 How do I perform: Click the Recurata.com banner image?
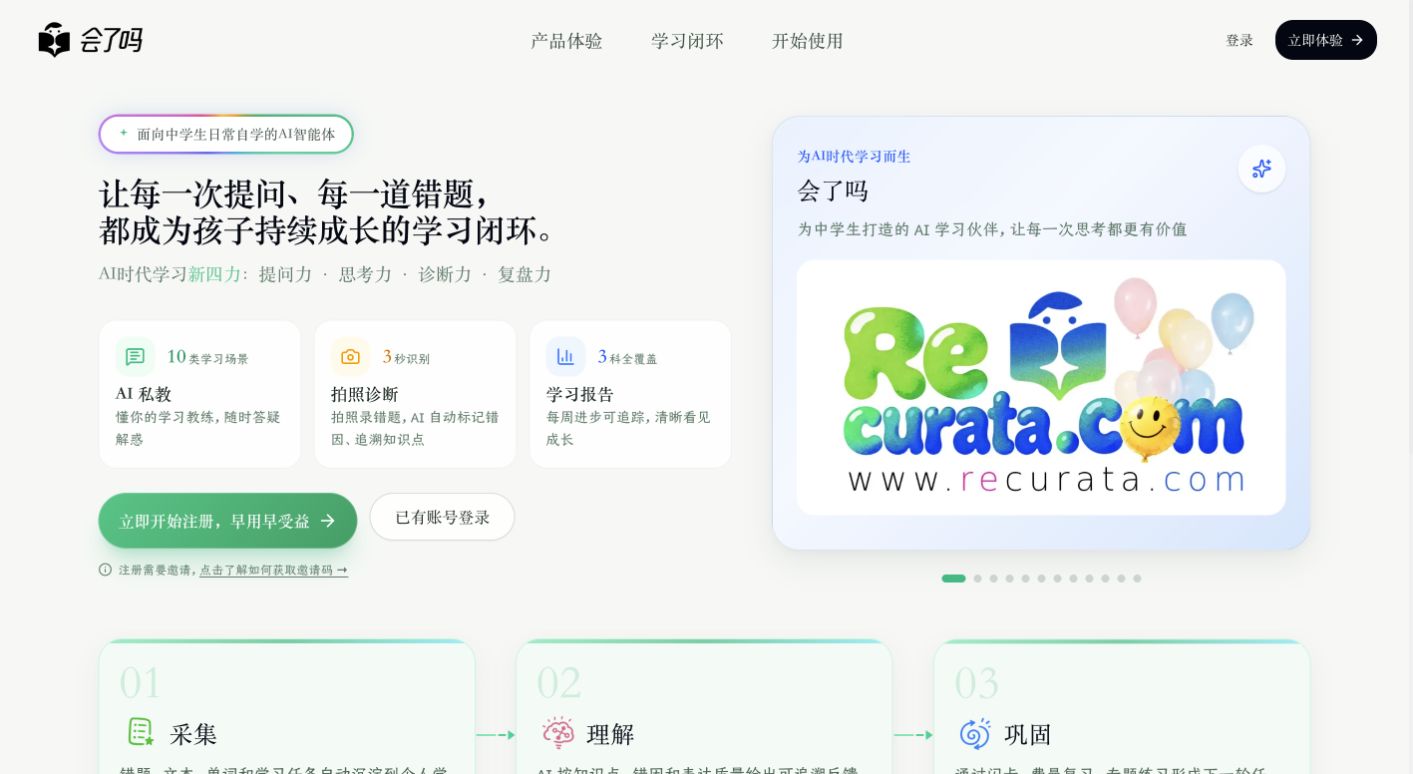pos(1041,388)
